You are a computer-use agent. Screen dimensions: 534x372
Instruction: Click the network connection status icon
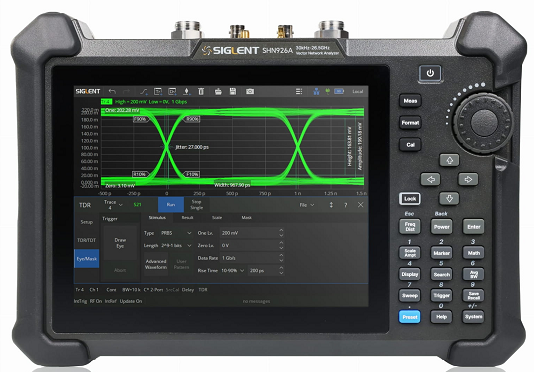coord(316,91)
